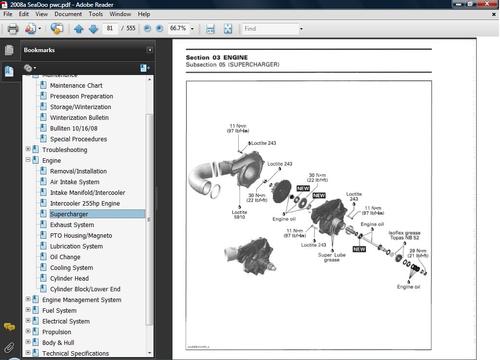Click the fit width scrolling icon
Image resolution: width=500 pixels, height=360 pixels.
(210, 29)
